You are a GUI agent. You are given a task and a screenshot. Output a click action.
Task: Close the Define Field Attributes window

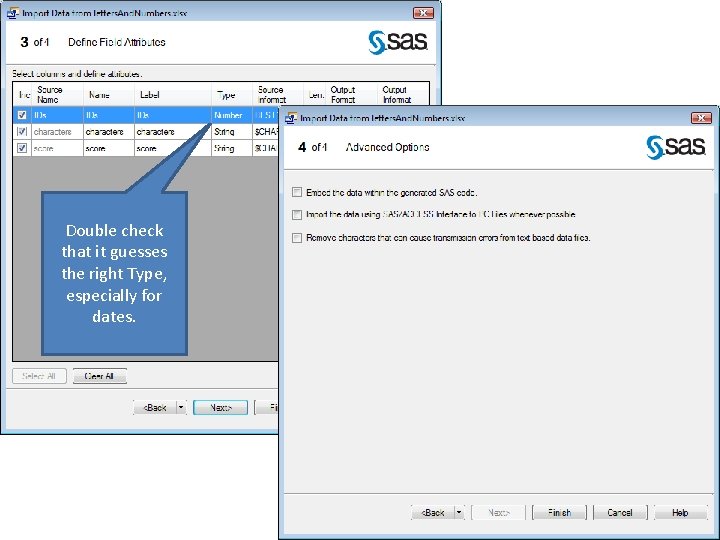click(x=423, y=13)
